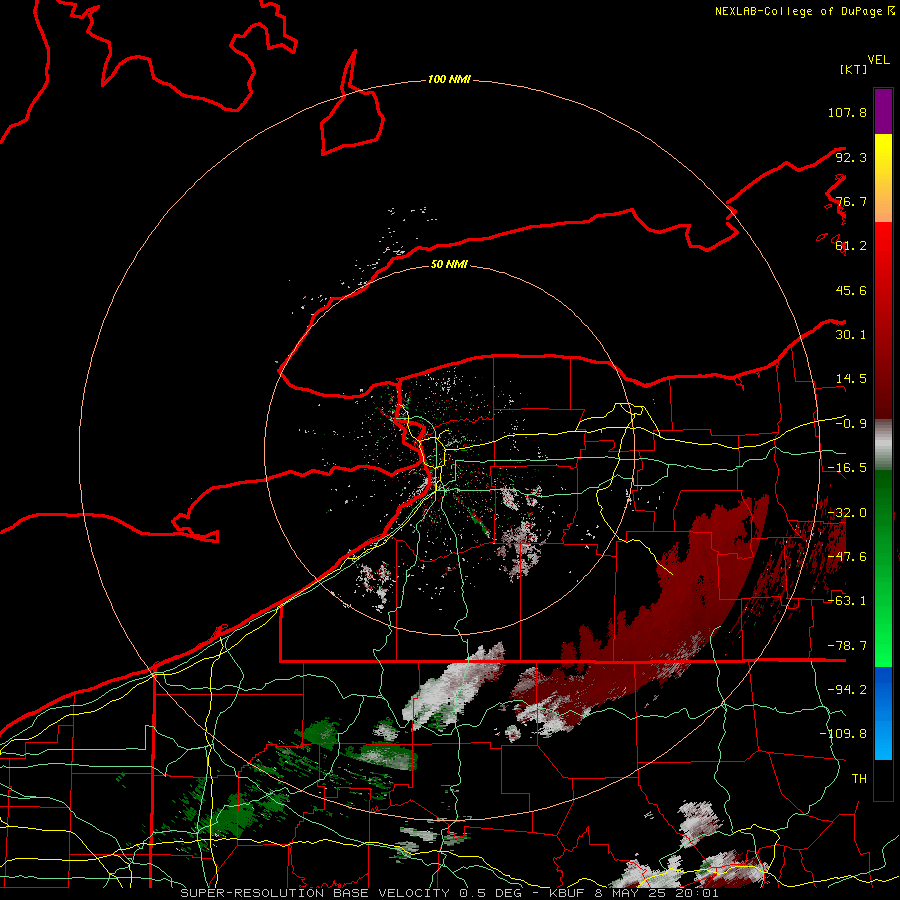Click the -109.8 velocity scale value
This screenshot has width=900, height=900.
843,734
